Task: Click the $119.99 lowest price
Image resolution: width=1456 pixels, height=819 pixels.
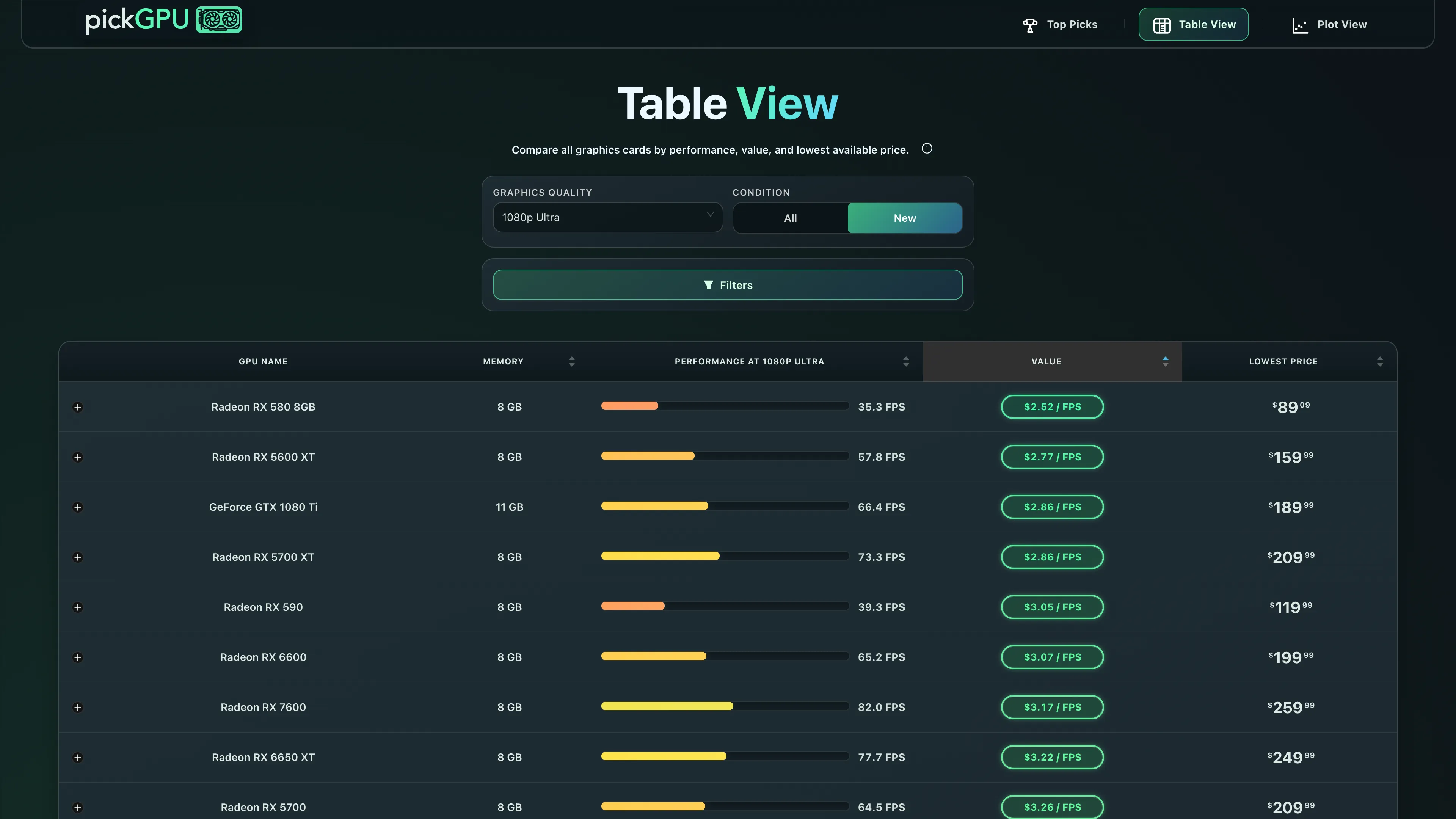Action: (x=1291, y=607)
